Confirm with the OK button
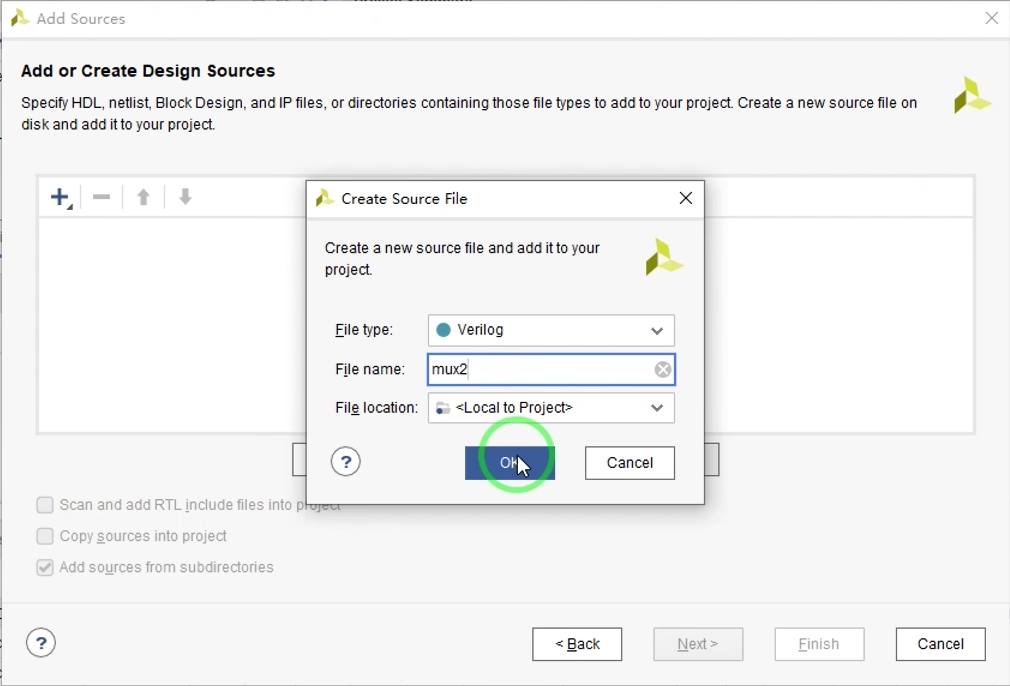The width and height of the screenshot is (1010, 686). point(510,463)
